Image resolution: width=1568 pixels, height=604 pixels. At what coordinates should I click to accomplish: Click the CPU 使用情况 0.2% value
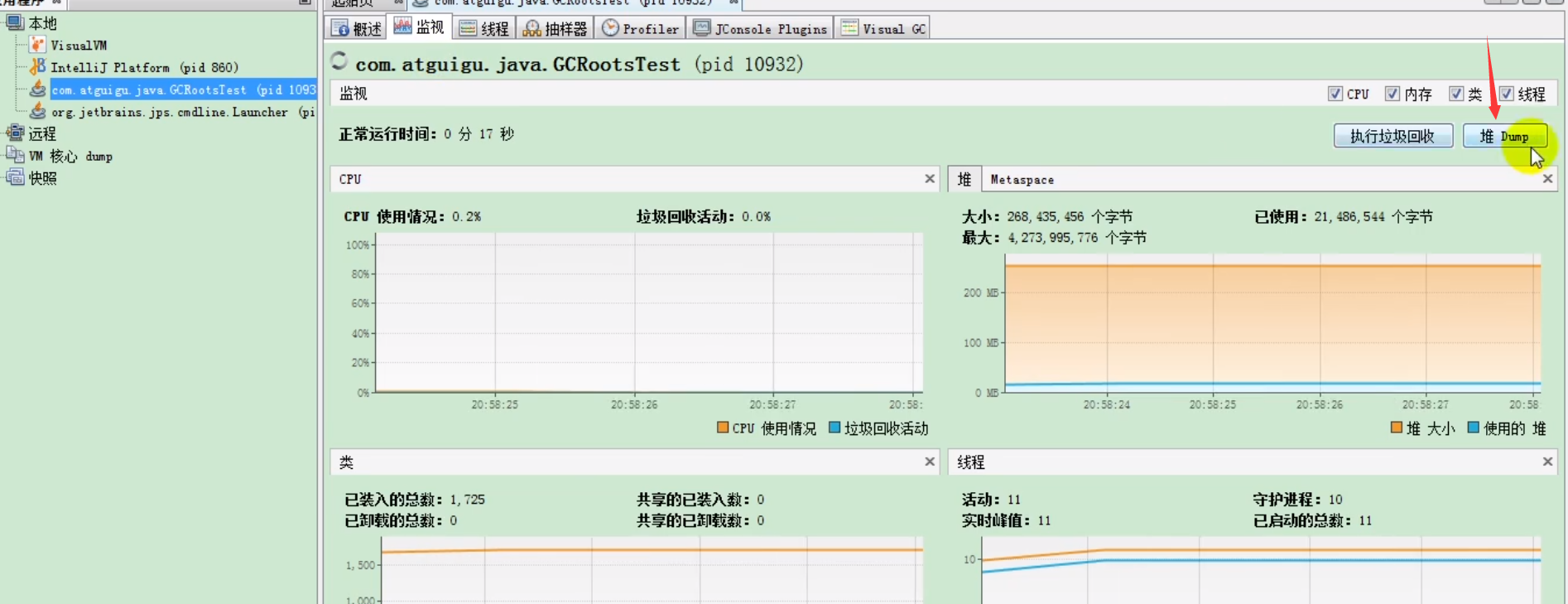466,216
